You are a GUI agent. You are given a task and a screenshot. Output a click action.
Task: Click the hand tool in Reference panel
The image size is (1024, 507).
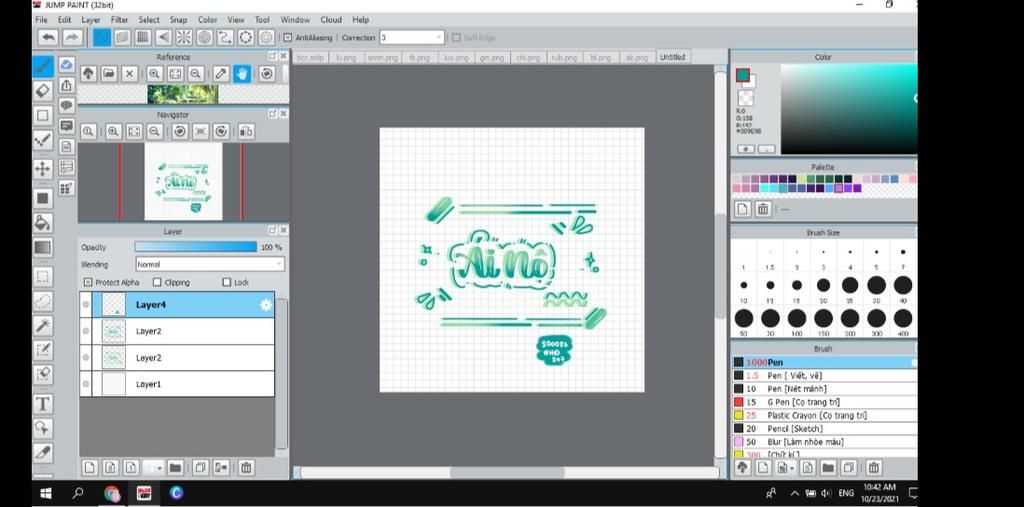pyautogui.click(x=242, y=74)
